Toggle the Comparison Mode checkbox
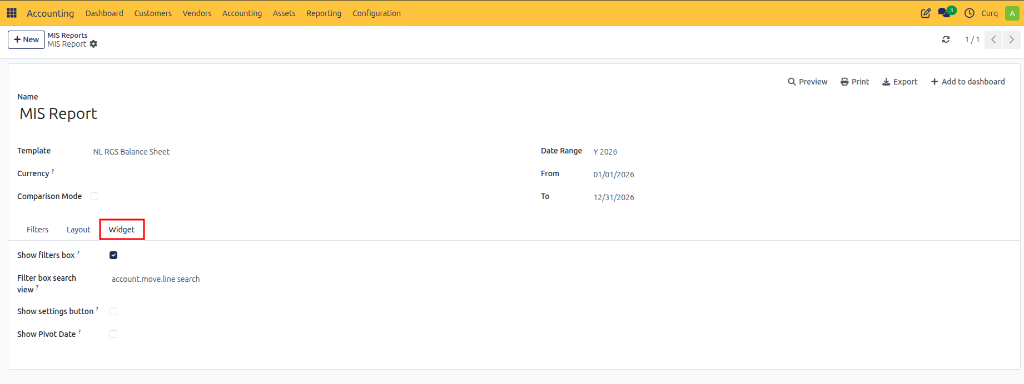The width and height of the screenshot is (1024, 384). (x=95, y=196)
